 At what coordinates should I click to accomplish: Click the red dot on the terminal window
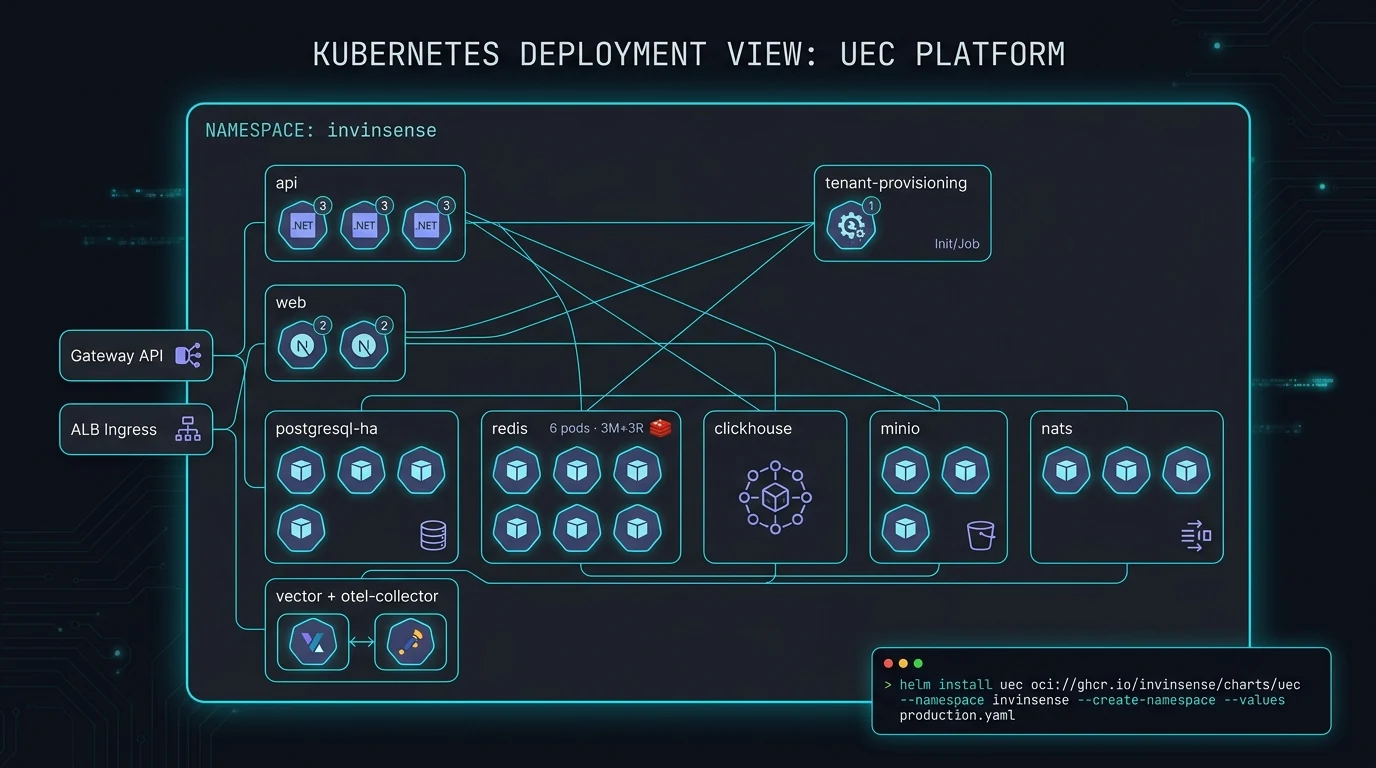pos(887,663)
